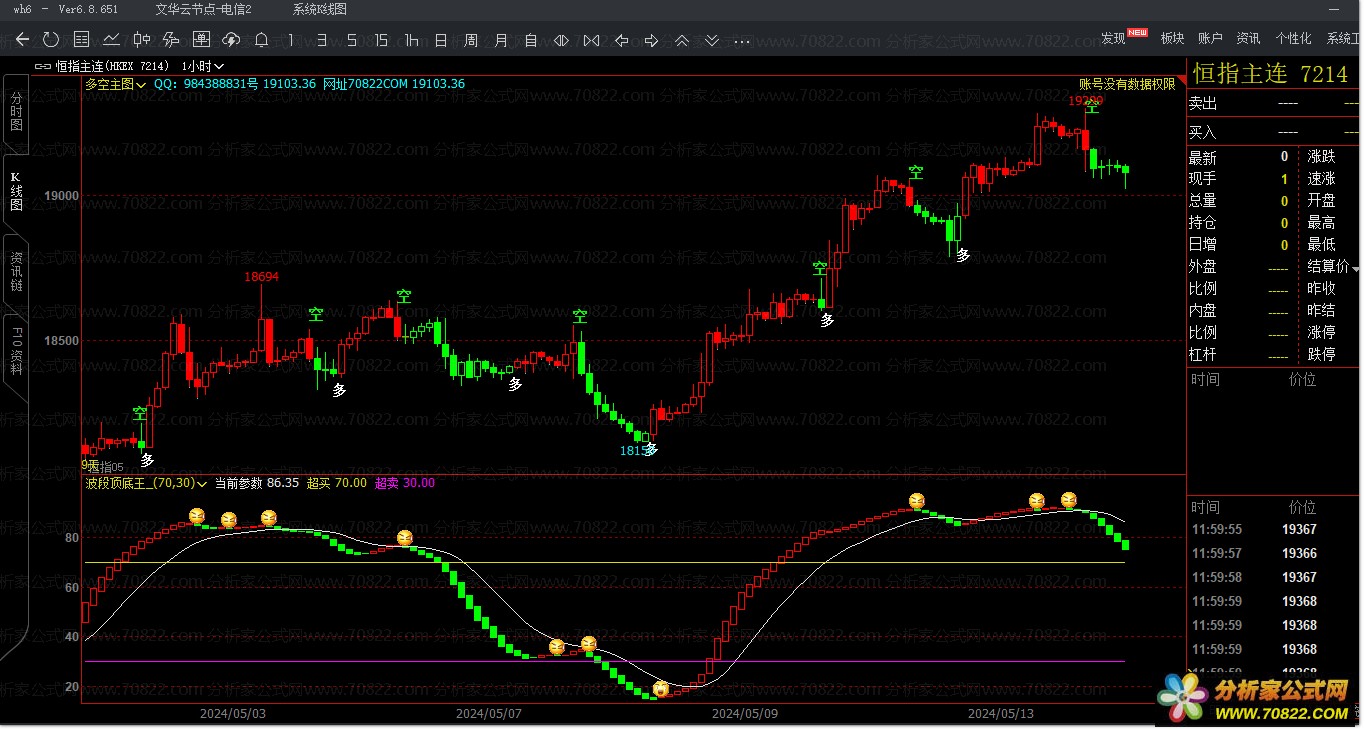Choose custom period 自
Viewport: 1365px width, 730px height.
click(x=531, y=40)
